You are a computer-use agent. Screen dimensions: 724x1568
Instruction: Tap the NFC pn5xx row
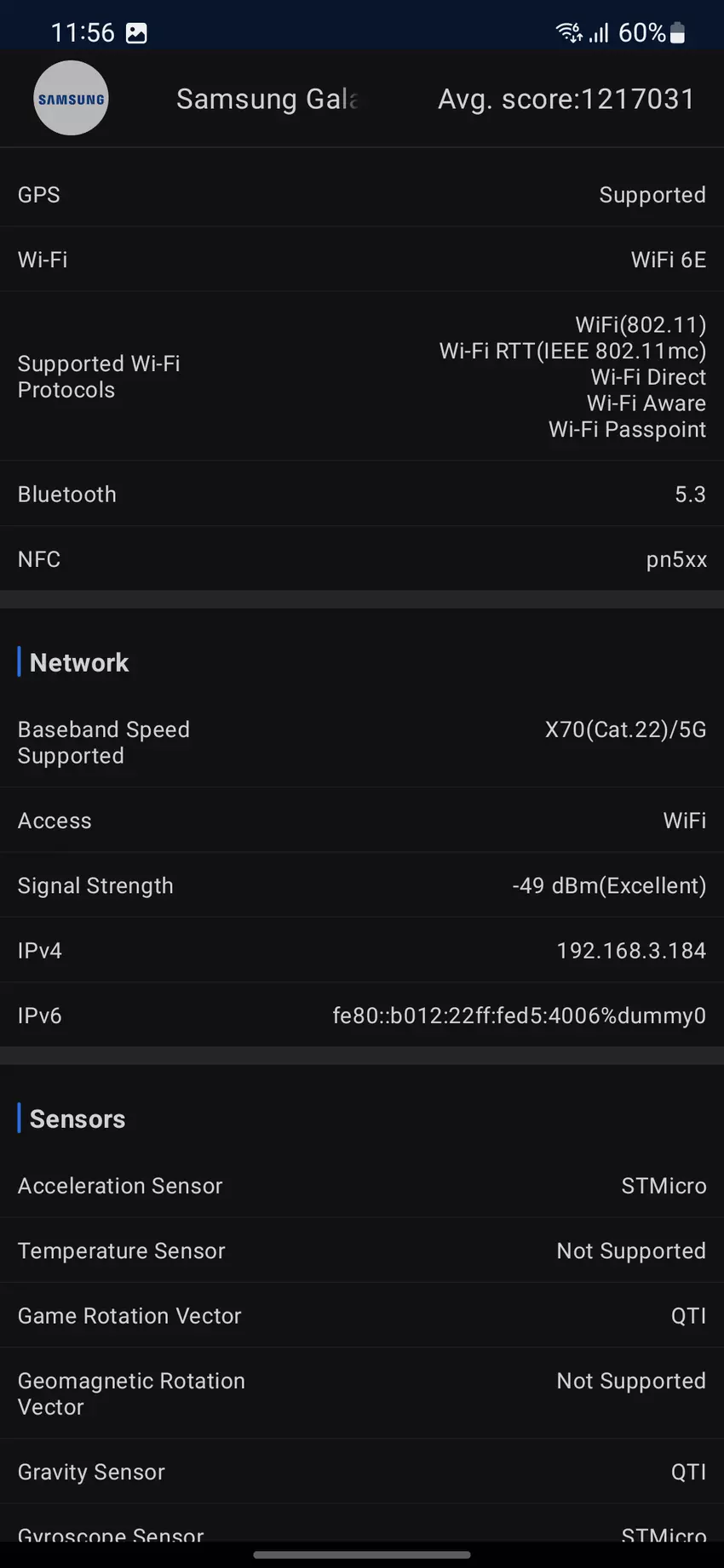(362, 559)
